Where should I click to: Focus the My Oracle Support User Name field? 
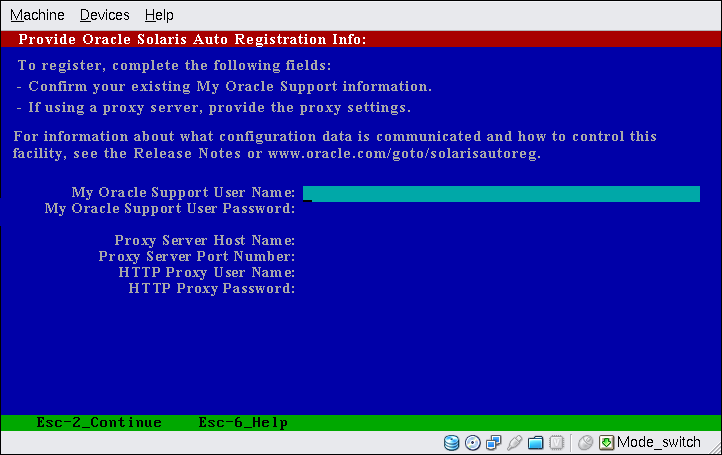[501, 194]
